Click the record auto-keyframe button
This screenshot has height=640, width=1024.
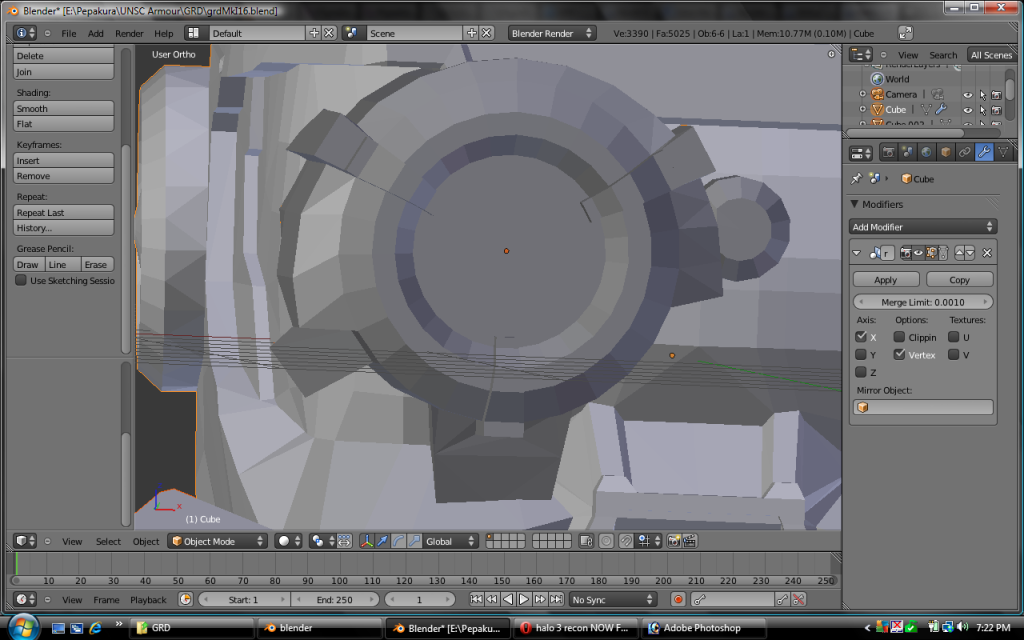tap(678, 599)
